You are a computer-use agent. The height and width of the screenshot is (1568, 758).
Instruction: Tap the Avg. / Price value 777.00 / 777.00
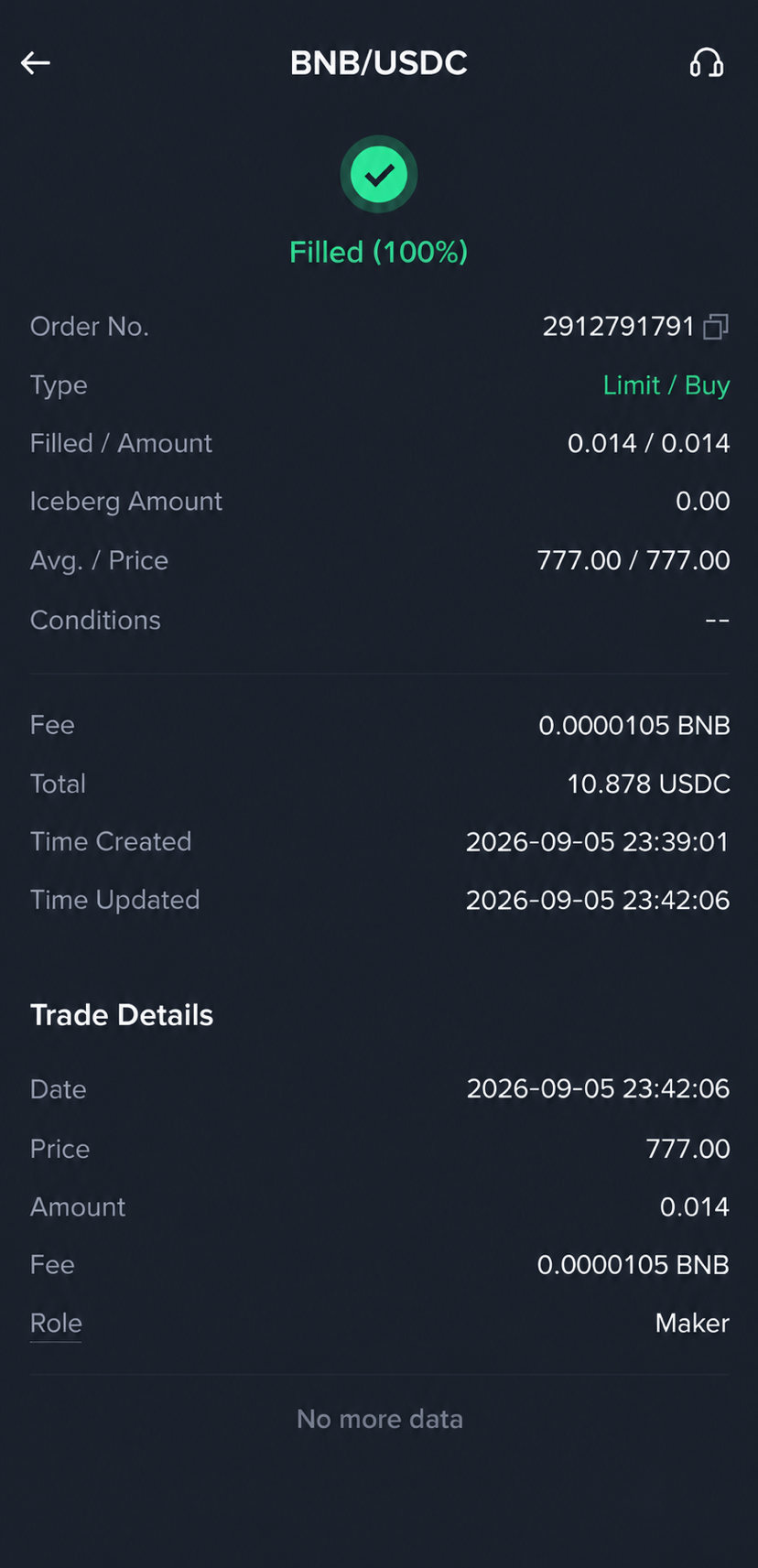tap(633, 560)
